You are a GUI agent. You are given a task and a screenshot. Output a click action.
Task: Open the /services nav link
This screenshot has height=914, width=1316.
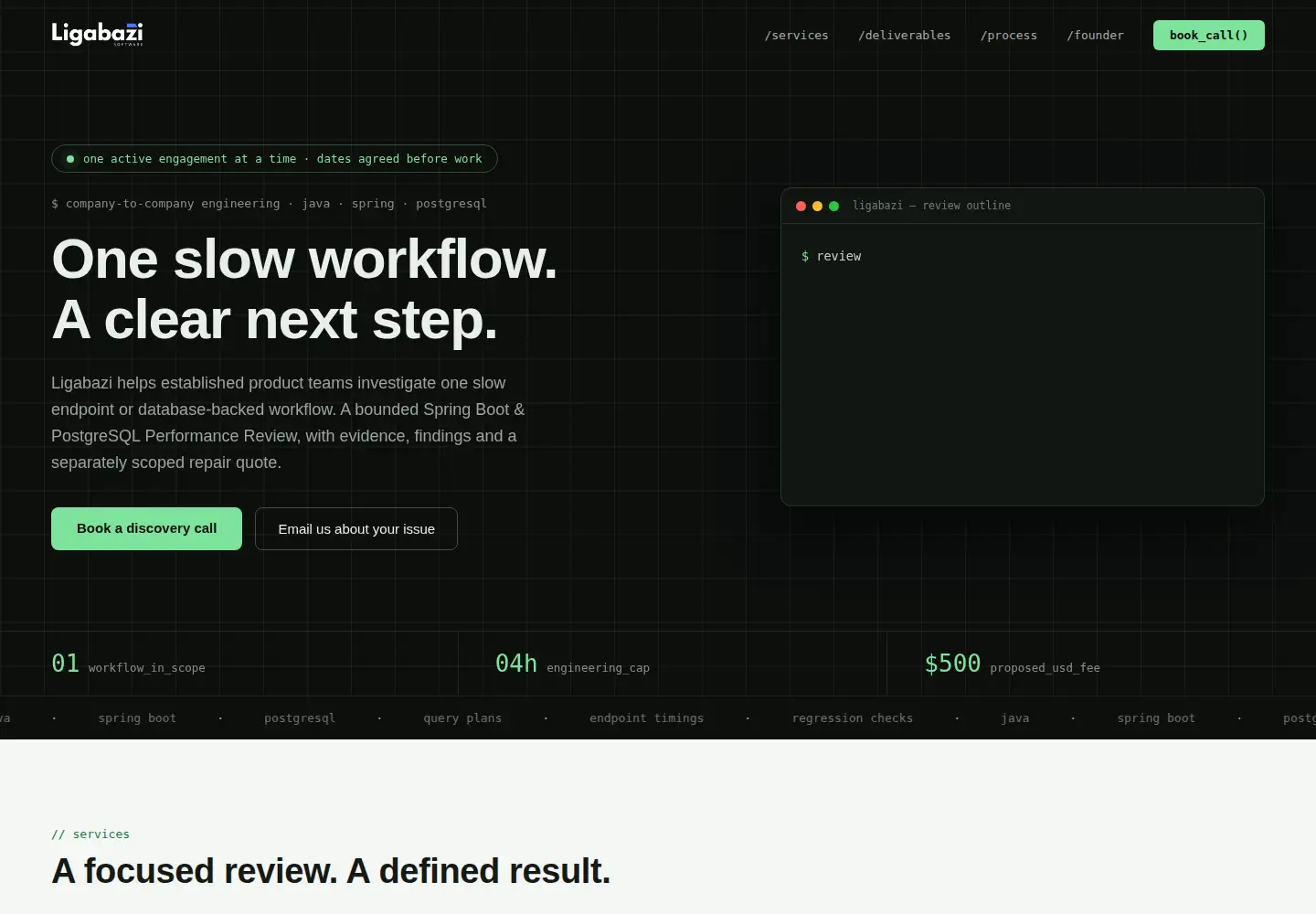point(796,36)
